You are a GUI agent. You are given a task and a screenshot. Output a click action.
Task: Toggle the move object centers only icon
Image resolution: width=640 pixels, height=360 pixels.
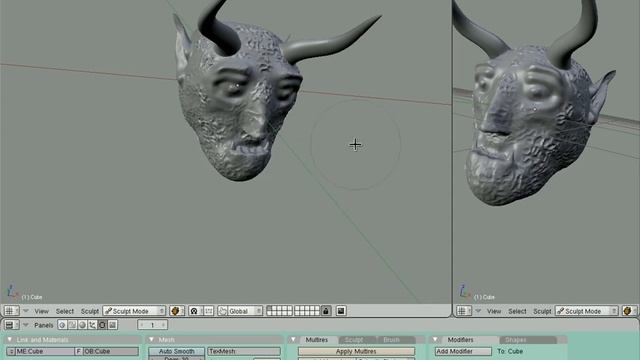click(x=209, y=311)
